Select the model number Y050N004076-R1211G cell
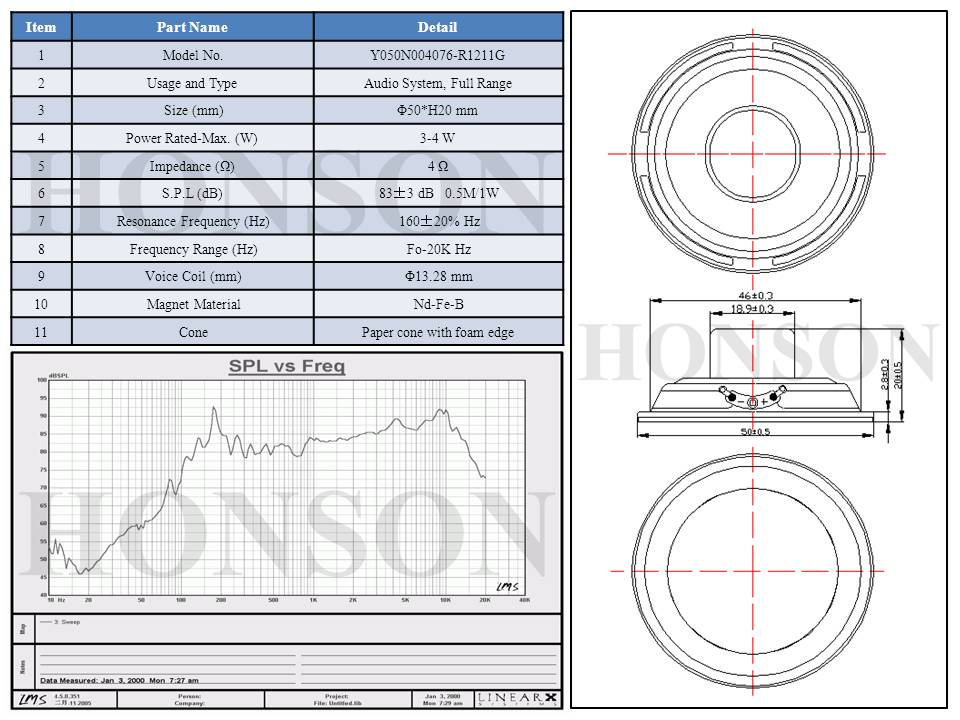 437,56
